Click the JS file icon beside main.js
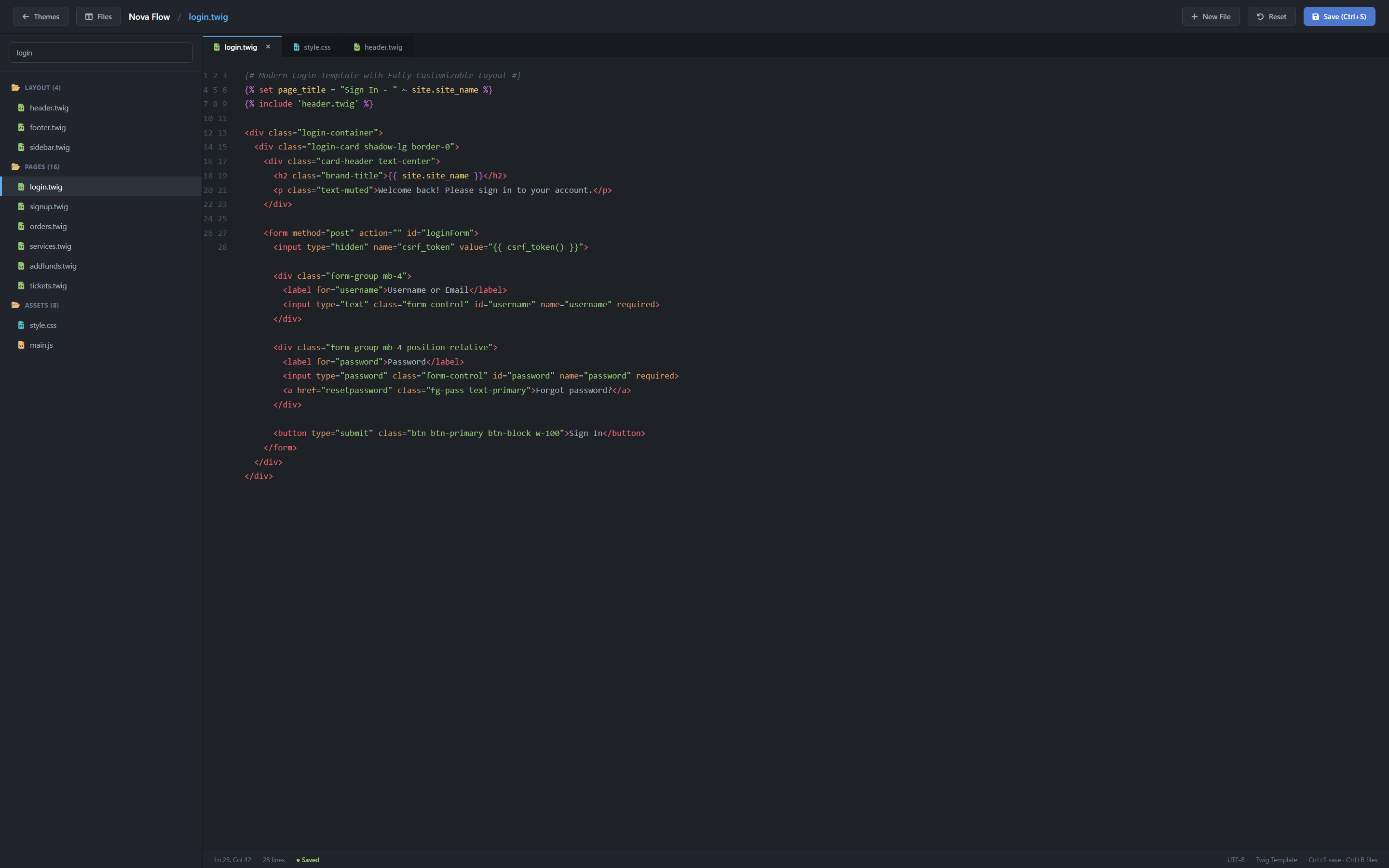 pyautogui.click(x=21, y=345)
